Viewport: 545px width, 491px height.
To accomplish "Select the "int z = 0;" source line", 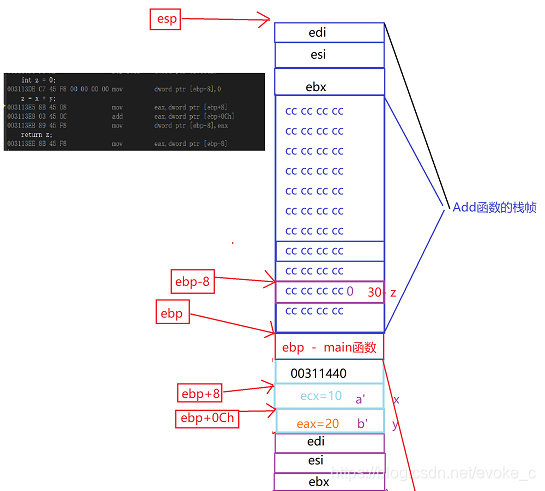I will [38, 80].
